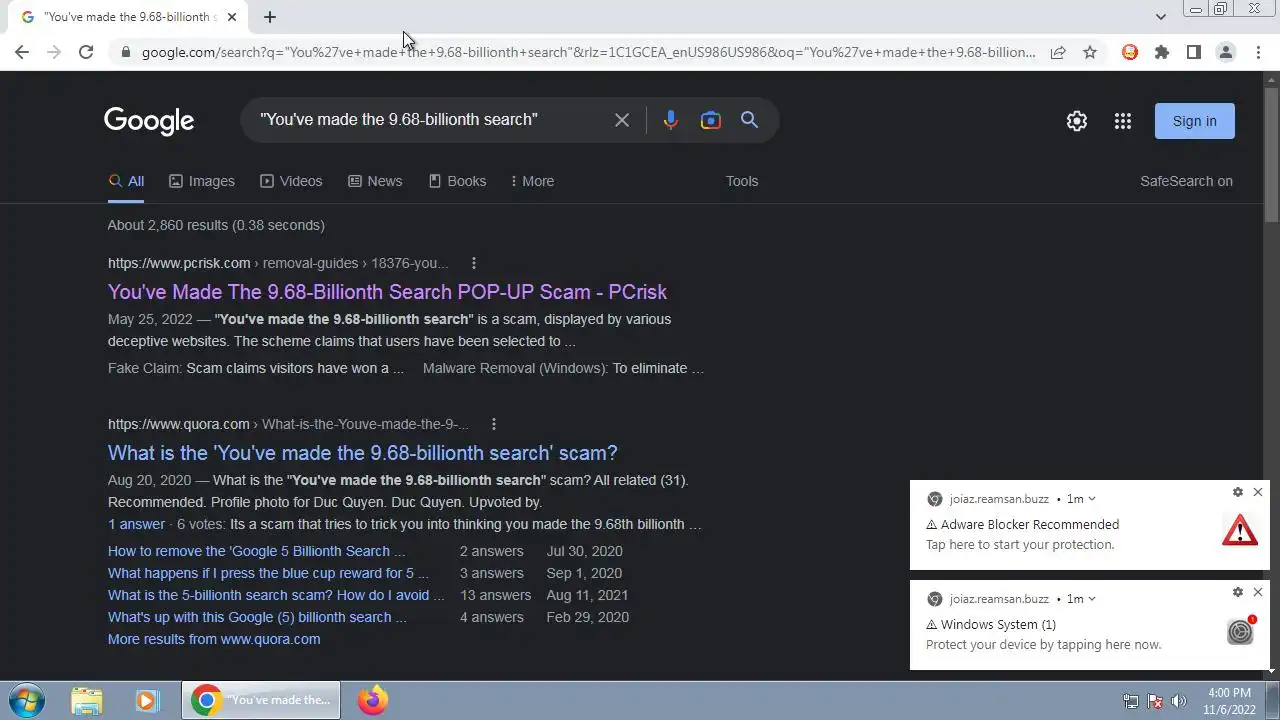
Task: Open the tab search chevron
Action: (x=1160, y=17)
